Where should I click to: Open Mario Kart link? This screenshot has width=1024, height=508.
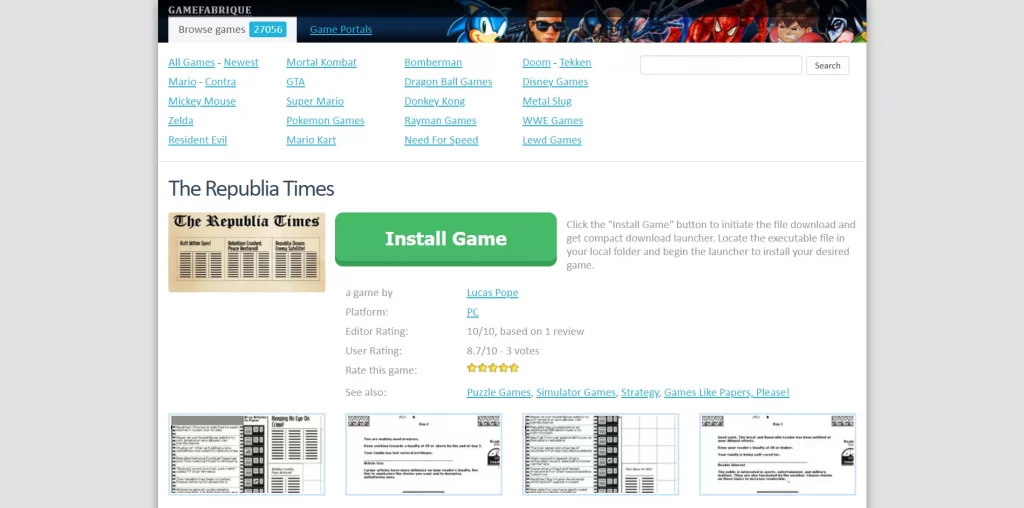pos(311,140)
